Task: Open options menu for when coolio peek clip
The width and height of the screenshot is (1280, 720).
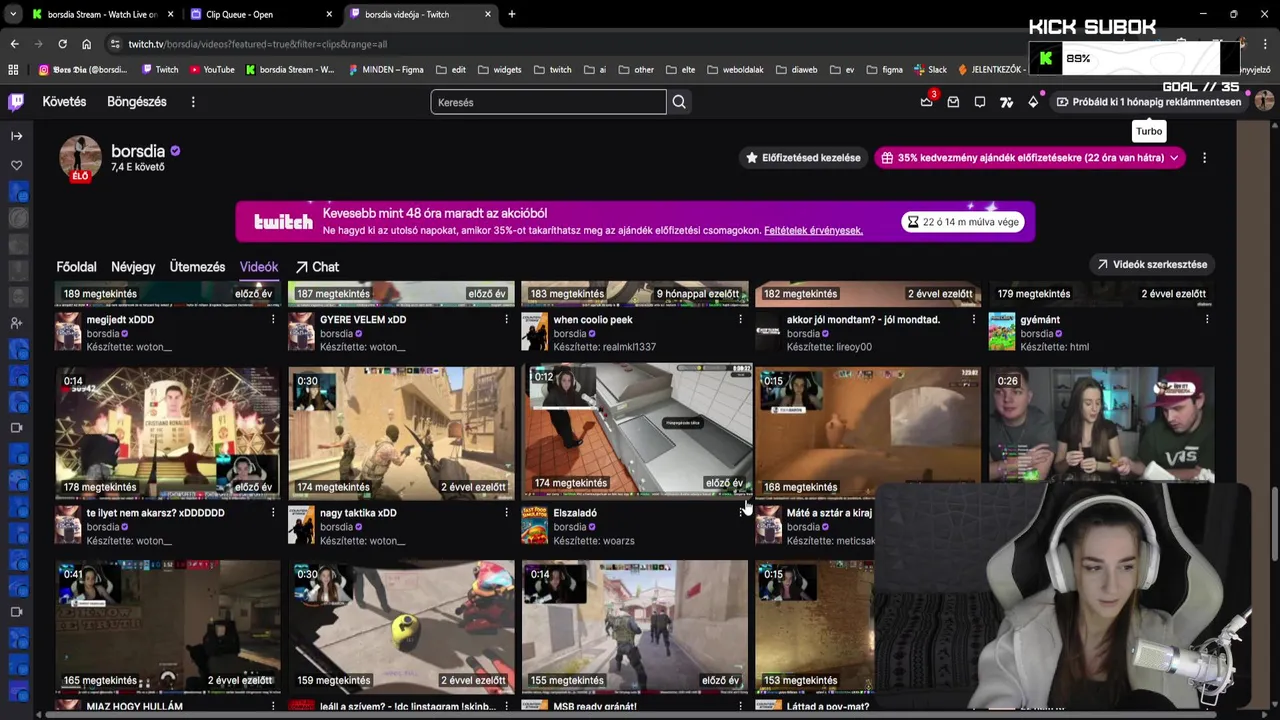Action: point(740,319)
